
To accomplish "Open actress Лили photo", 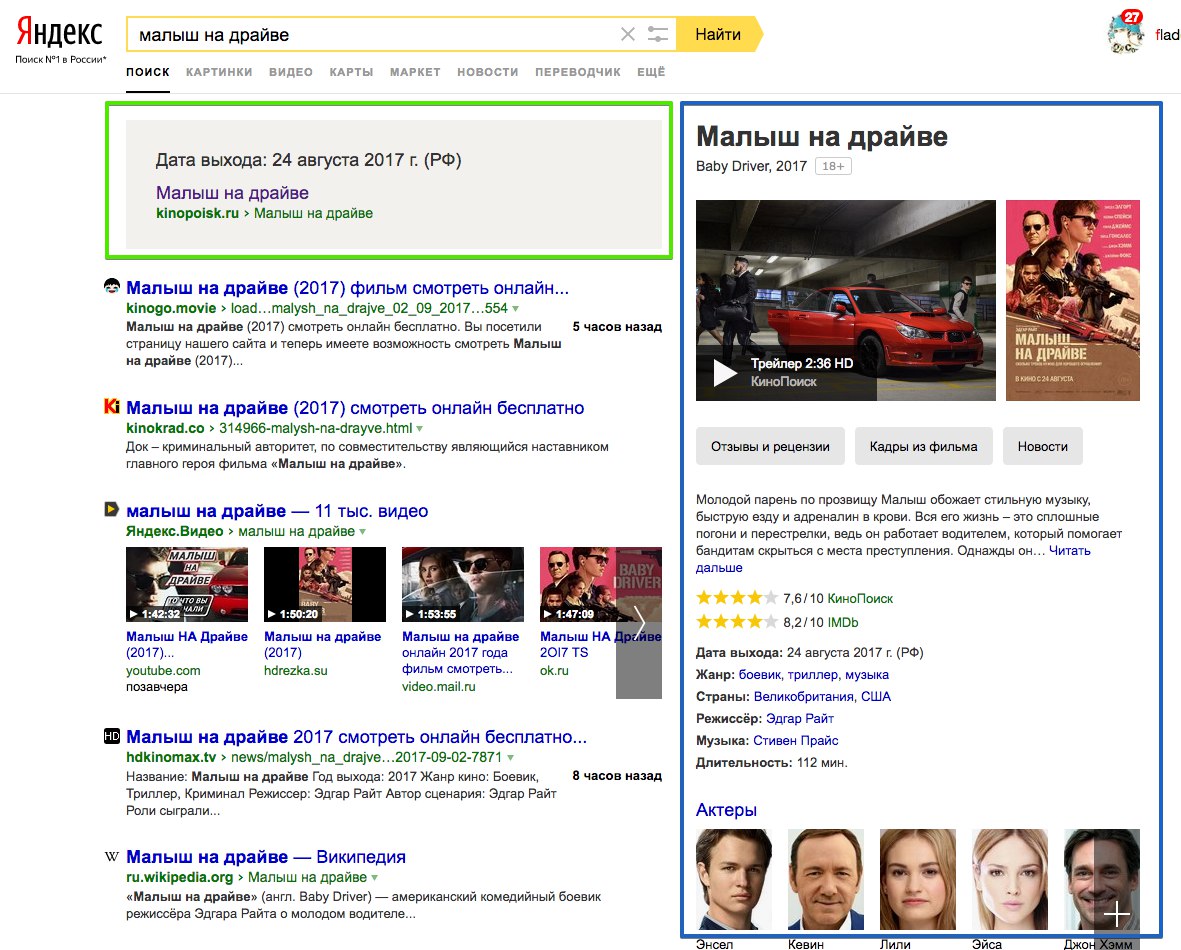I will (917, 880).
